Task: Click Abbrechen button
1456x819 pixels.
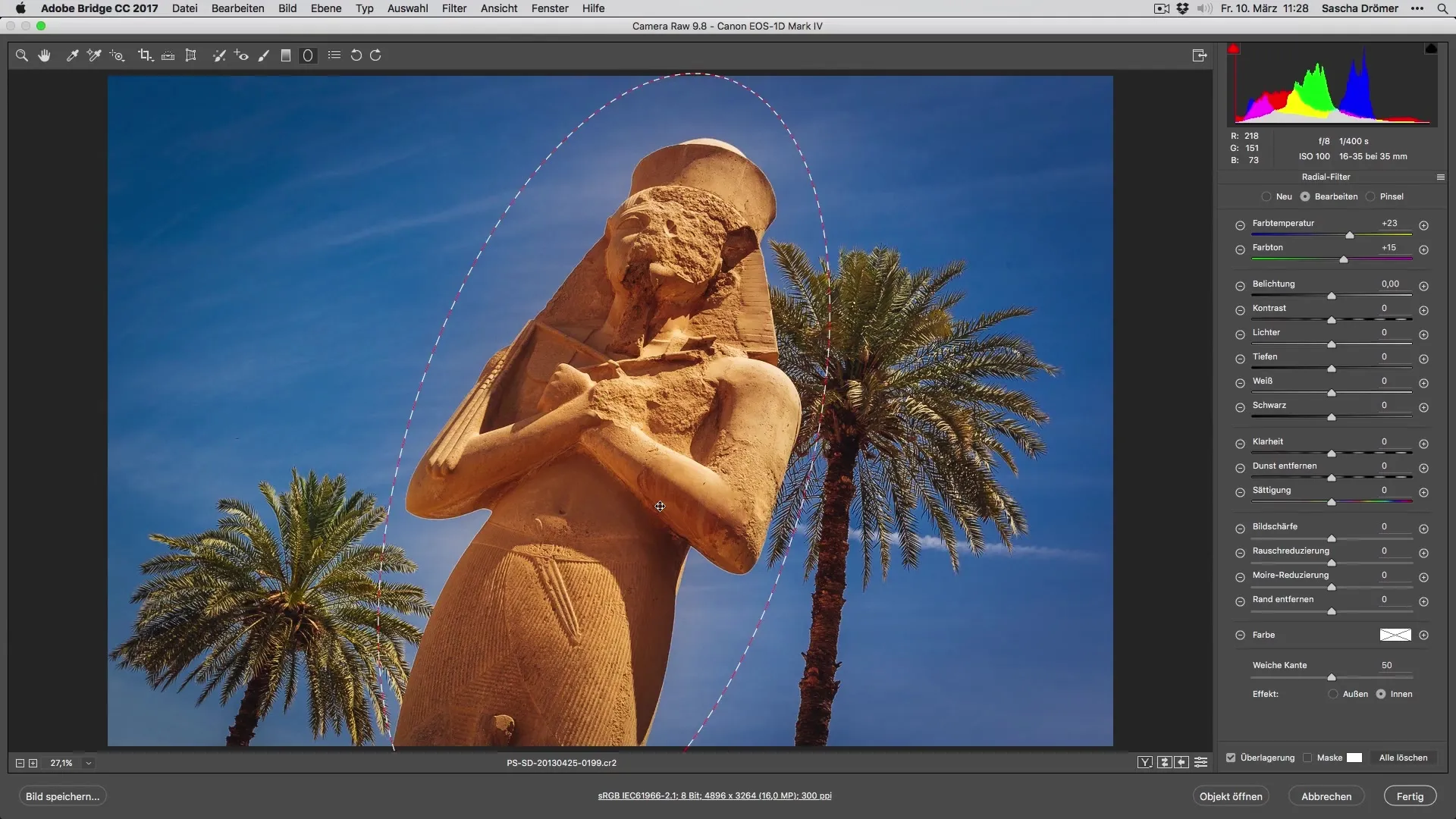Action: point(1326,796)
